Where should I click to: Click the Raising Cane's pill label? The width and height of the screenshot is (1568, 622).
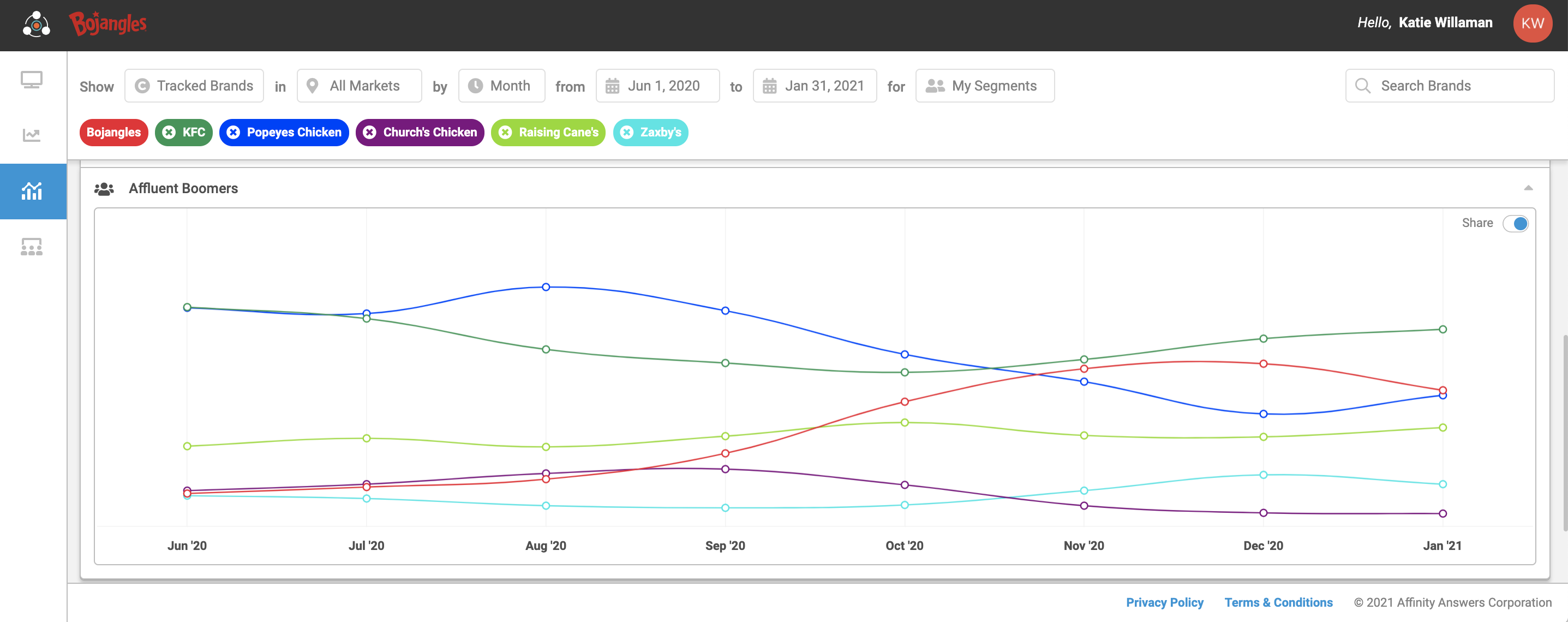point(558,133)
